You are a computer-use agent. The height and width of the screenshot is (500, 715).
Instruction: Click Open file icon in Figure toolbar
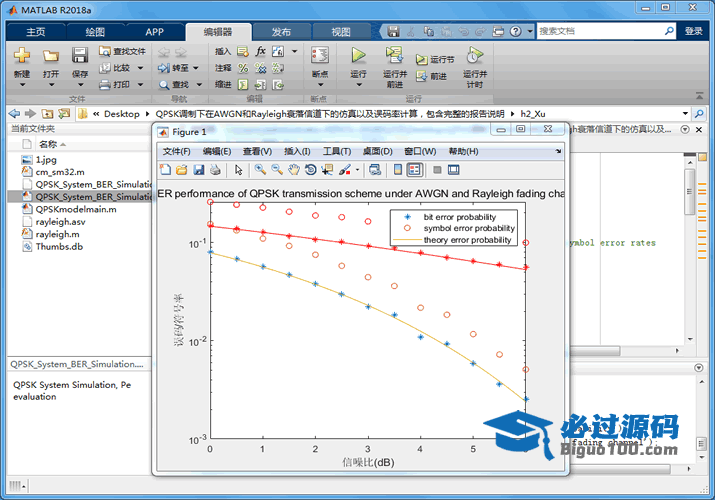coord(181,170)
